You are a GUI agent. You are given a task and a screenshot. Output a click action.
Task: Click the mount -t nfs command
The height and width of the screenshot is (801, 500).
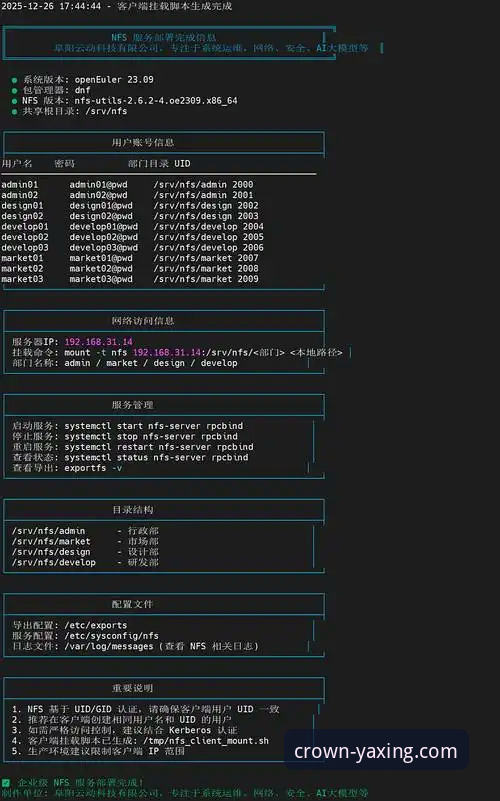coord(203,352)
